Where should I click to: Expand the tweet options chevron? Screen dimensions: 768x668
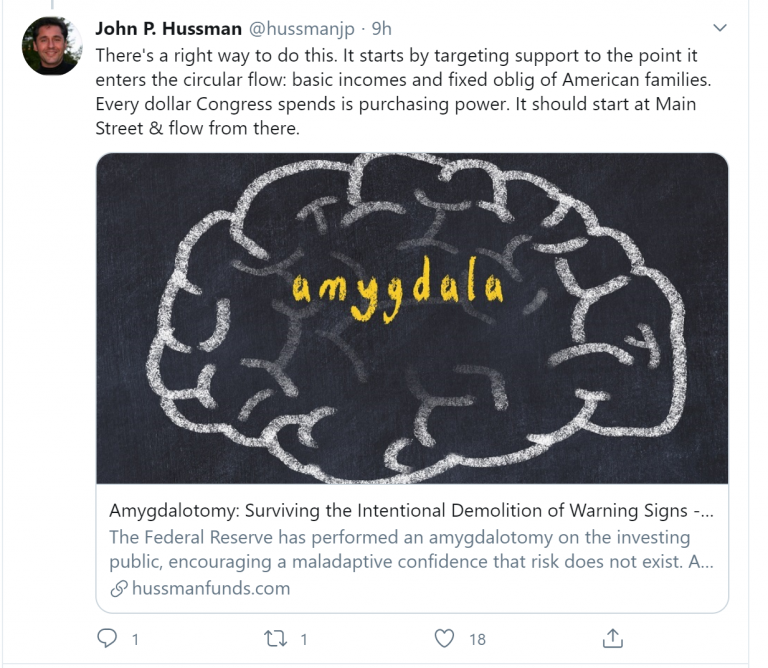[720, 28]
